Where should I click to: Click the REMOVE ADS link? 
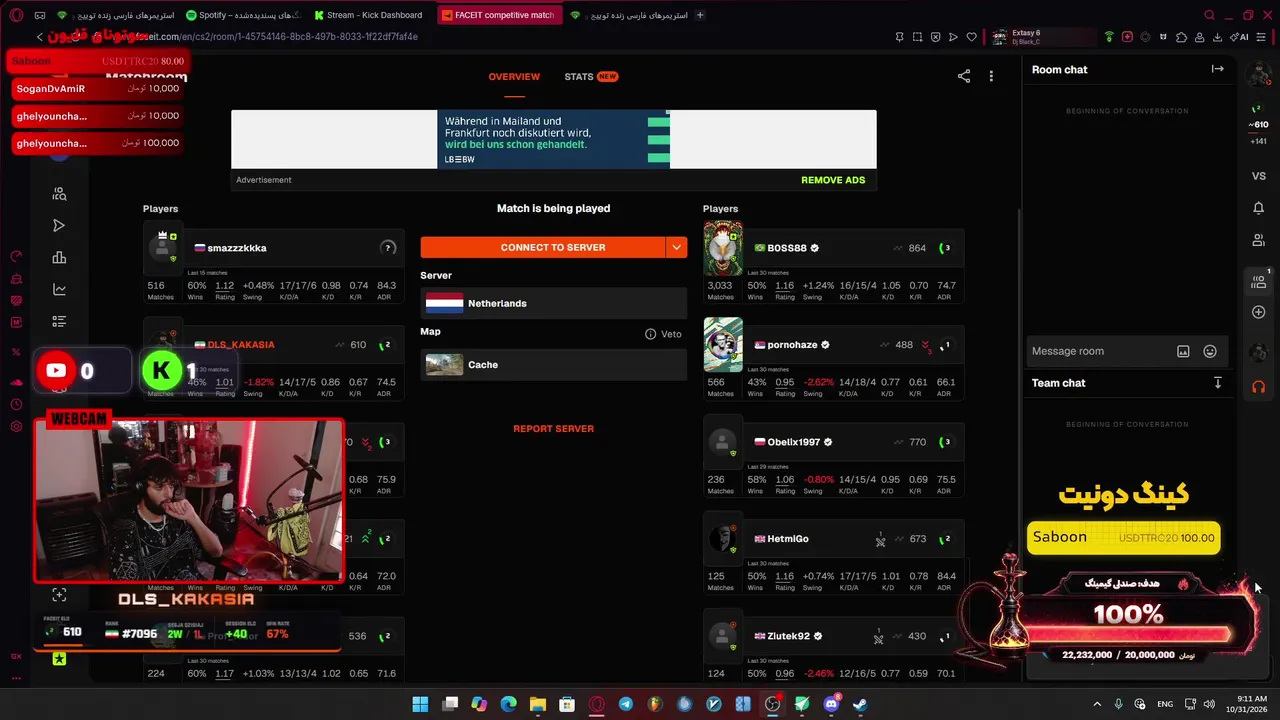point(833,180)
